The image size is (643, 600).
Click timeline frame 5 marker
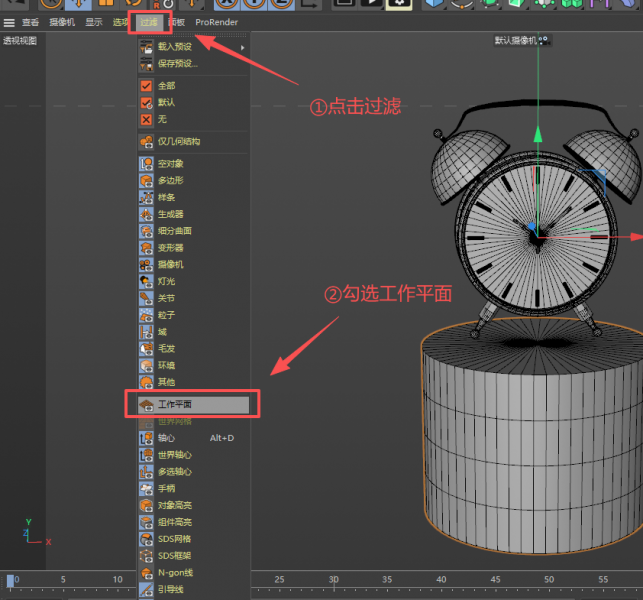[63, 579]
